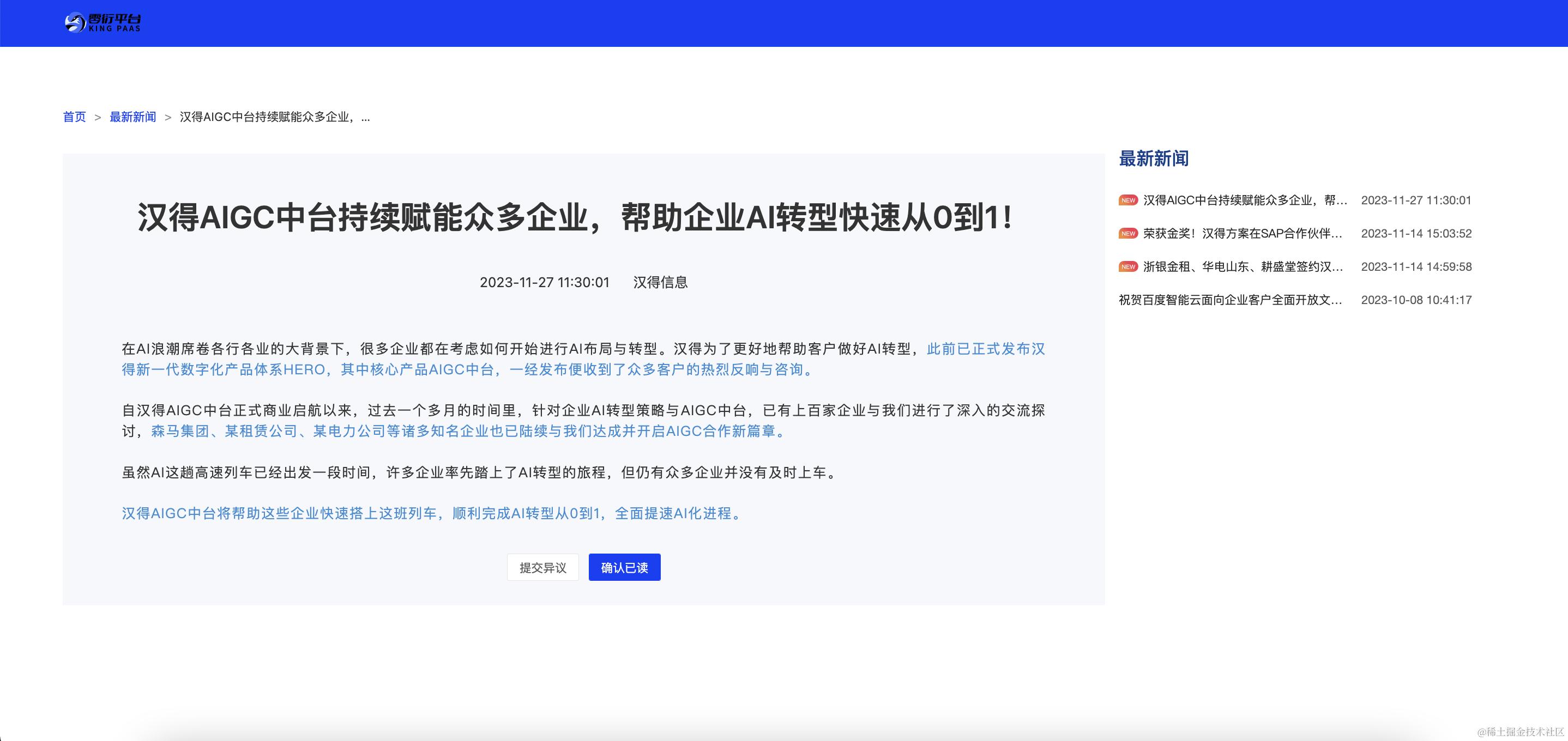Open 最新新闻 breadcrumb link
Screen dimensions: 1568x741
[132, 117]
